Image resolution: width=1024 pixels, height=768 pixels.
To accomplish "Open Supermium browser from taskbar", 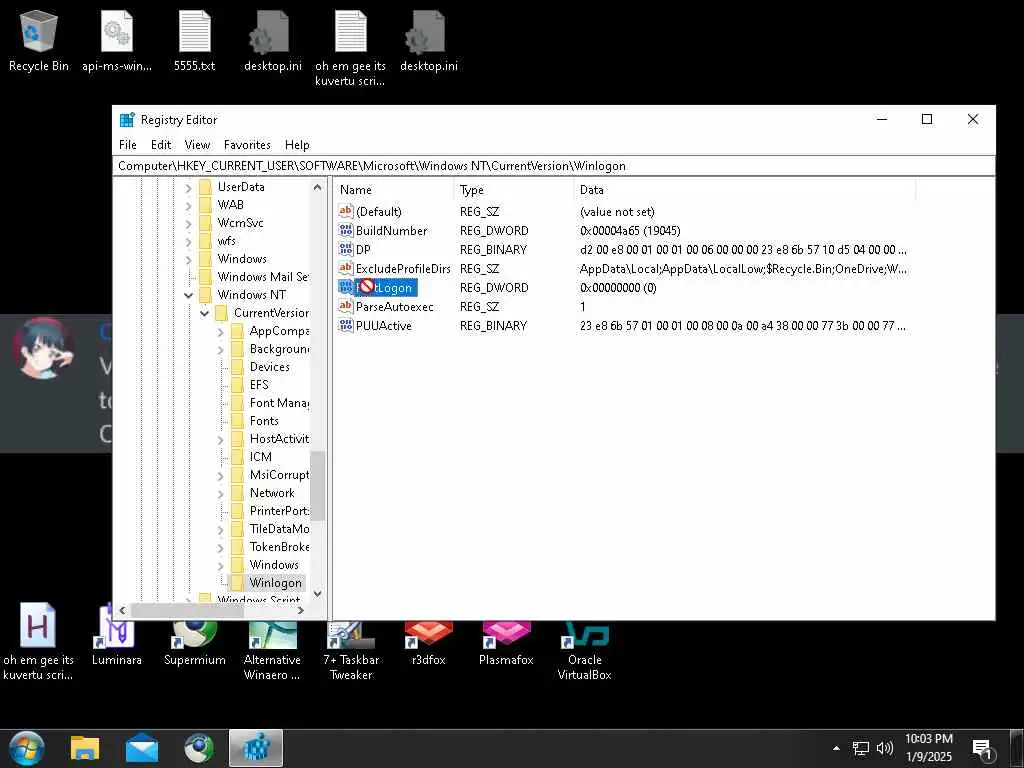I will (199, 748).
